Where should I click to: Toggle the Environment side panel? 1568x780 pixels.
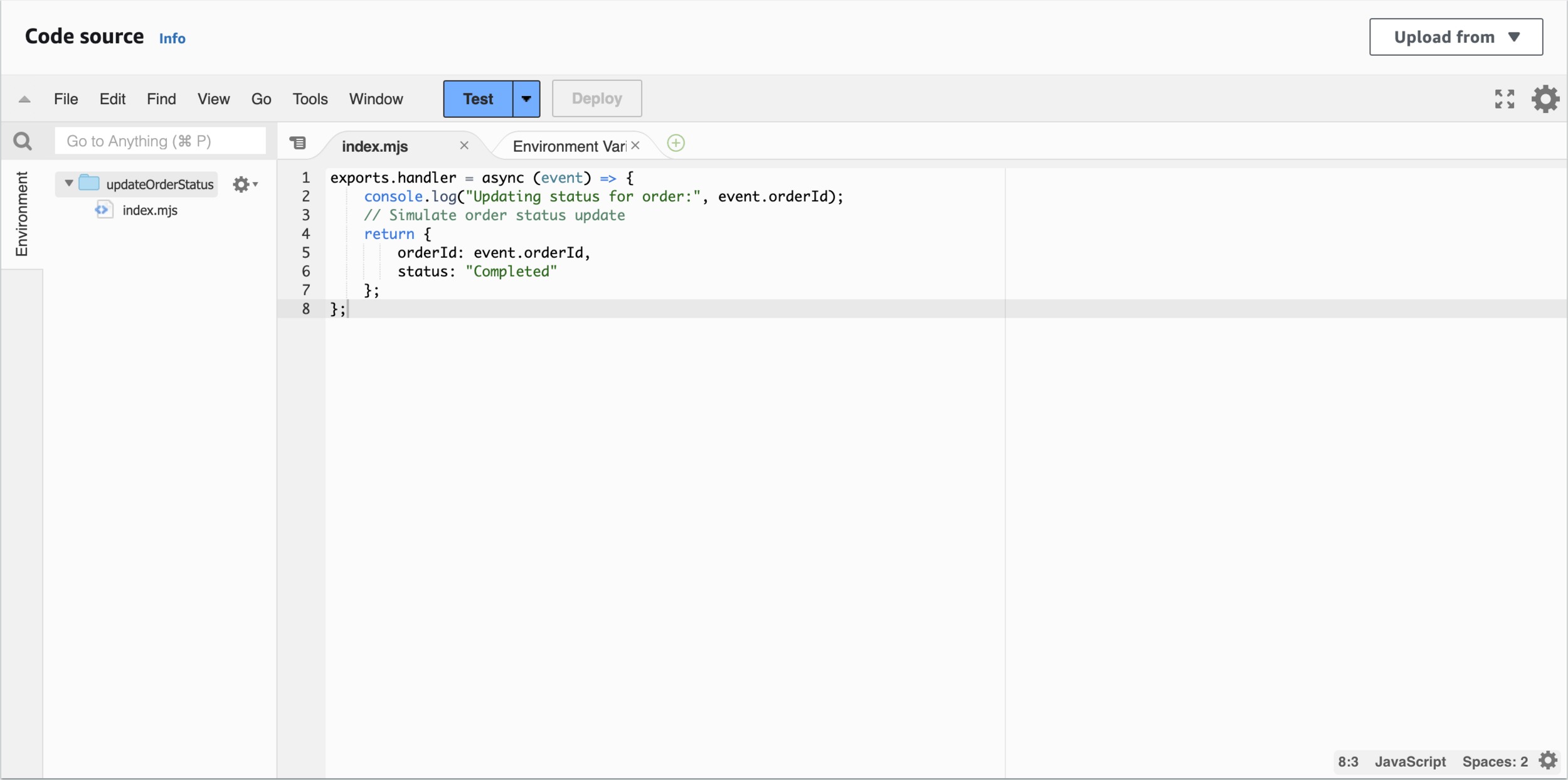coord(22,214)
